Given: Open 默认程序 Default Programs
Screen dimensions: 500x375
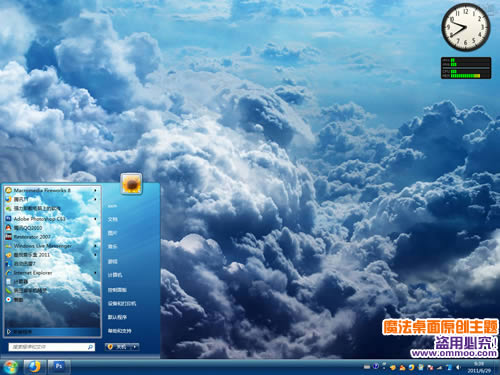Looking at the screenshot, I should click(x=117, y=317).
